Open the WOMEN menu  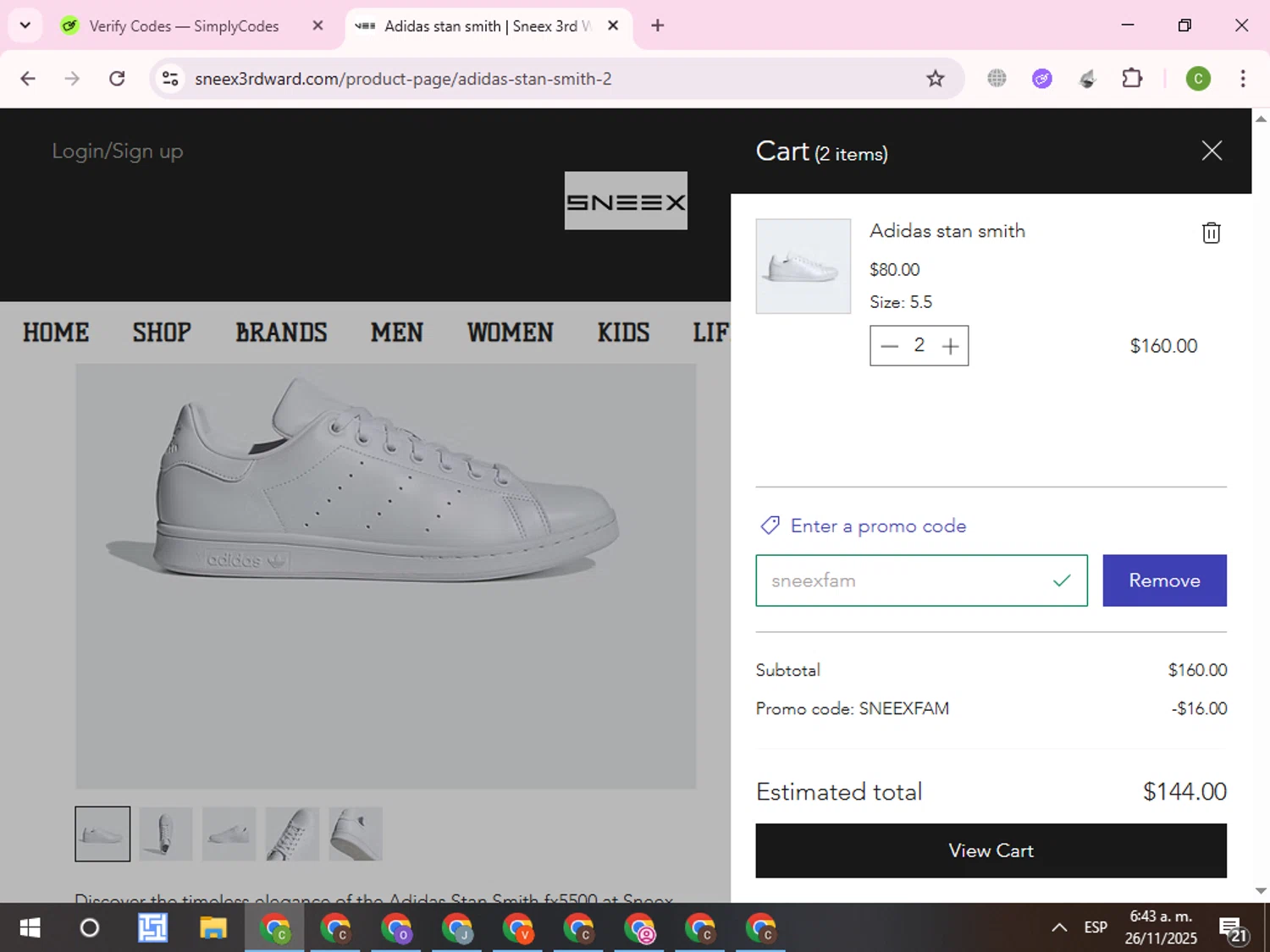coord(511,333)
